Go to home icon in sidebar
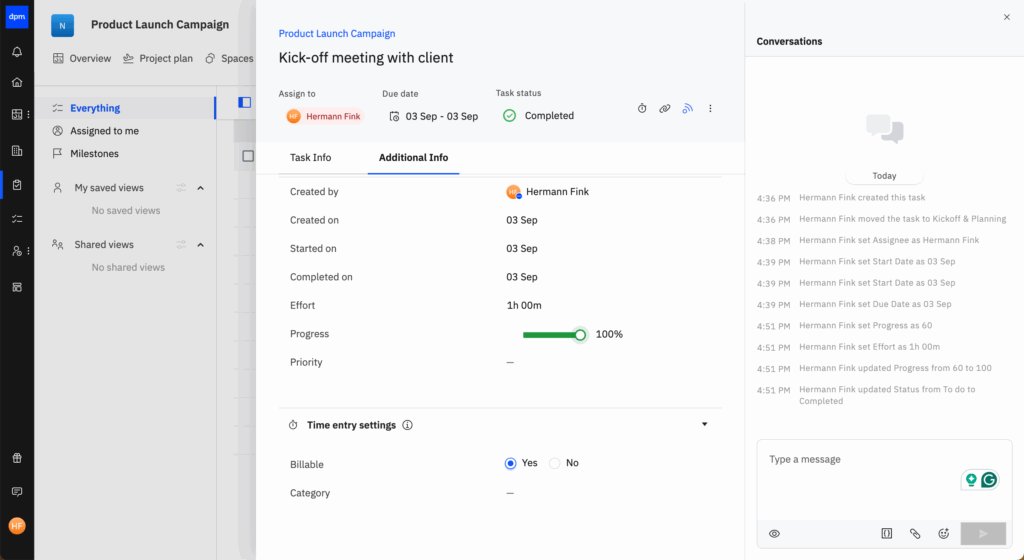The height and width of the screenshot is (560, 1024). tap(17, 82)
